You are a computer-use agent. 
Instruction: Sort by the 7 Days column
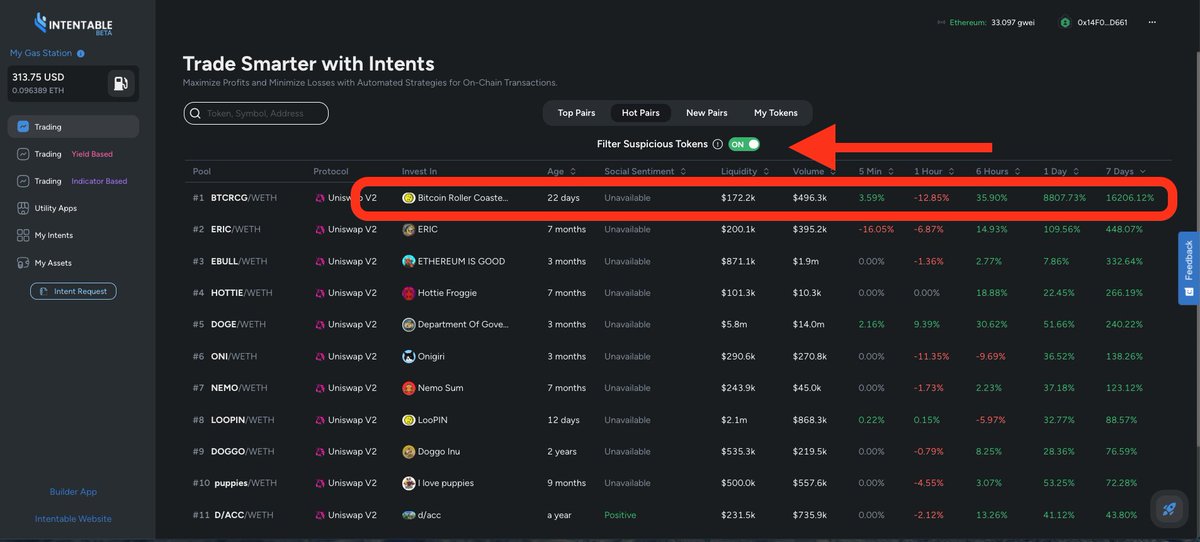1126,172
